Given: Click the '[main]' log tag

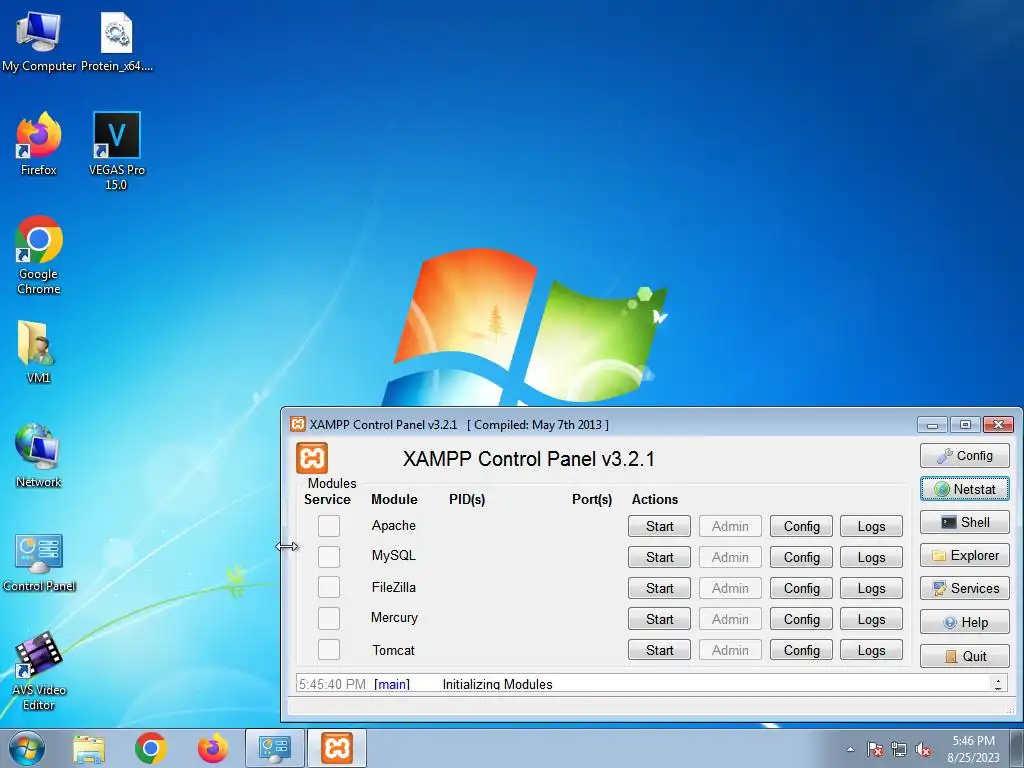Looking at the screenshot, I should (x=392, y=684).
